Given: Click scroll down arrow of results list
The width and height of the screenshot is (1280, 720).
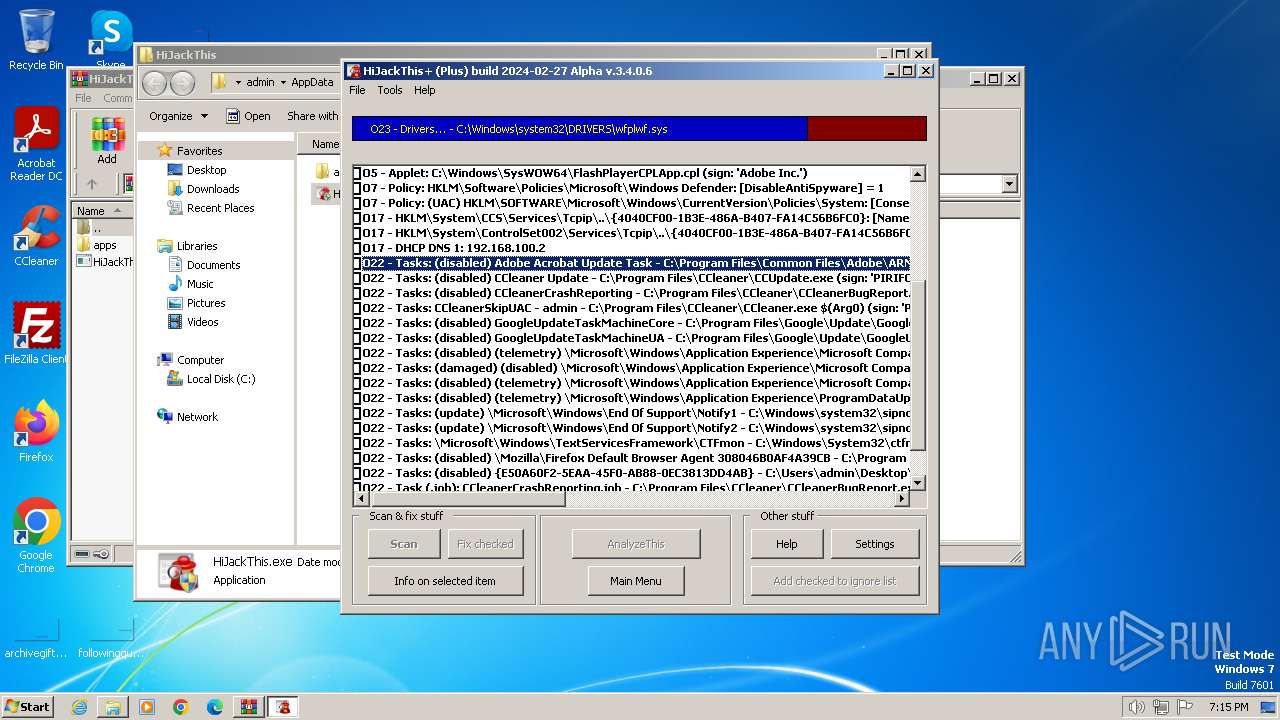Looking at the screenshot, I should pos(918,483).
